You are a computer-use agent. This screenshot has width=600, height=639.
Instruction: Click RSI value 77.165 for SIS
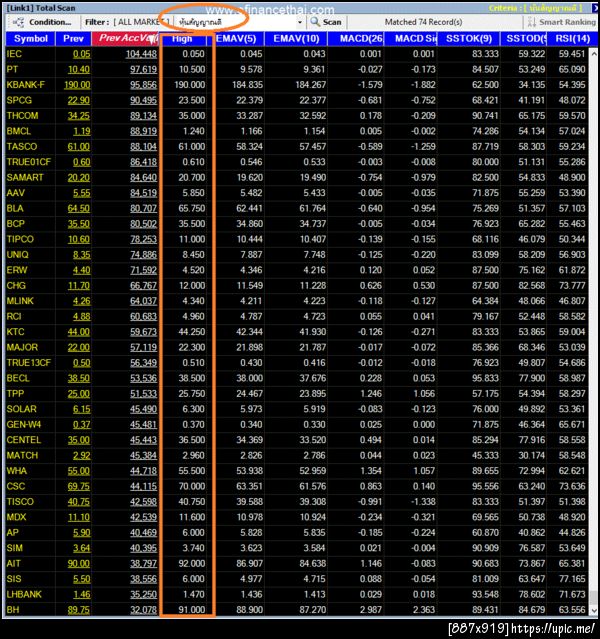click(x=572, y=579)
